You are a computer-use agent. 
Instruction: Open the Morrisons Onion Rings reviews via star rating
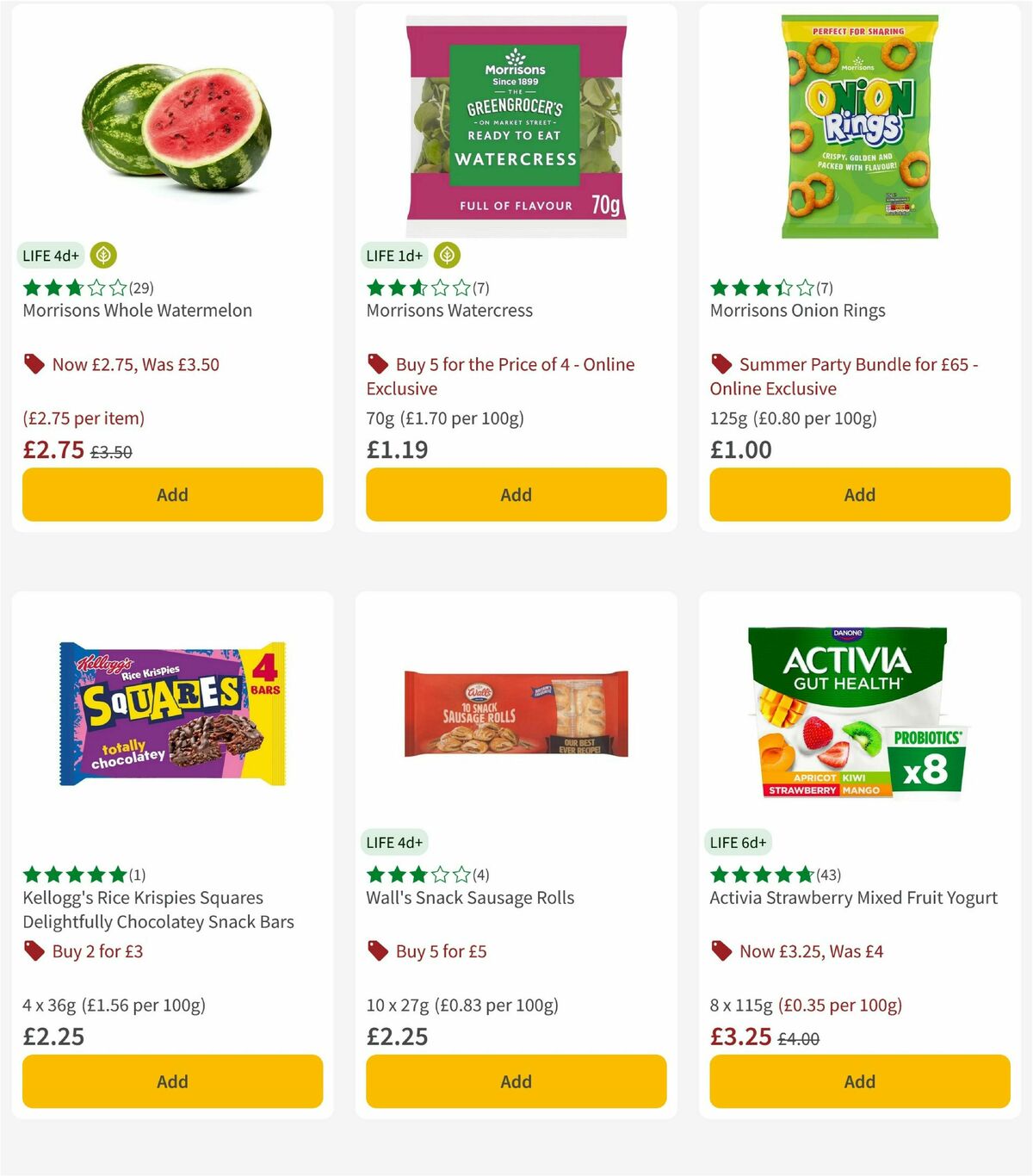pyautogui.click(x=762, y=288)
